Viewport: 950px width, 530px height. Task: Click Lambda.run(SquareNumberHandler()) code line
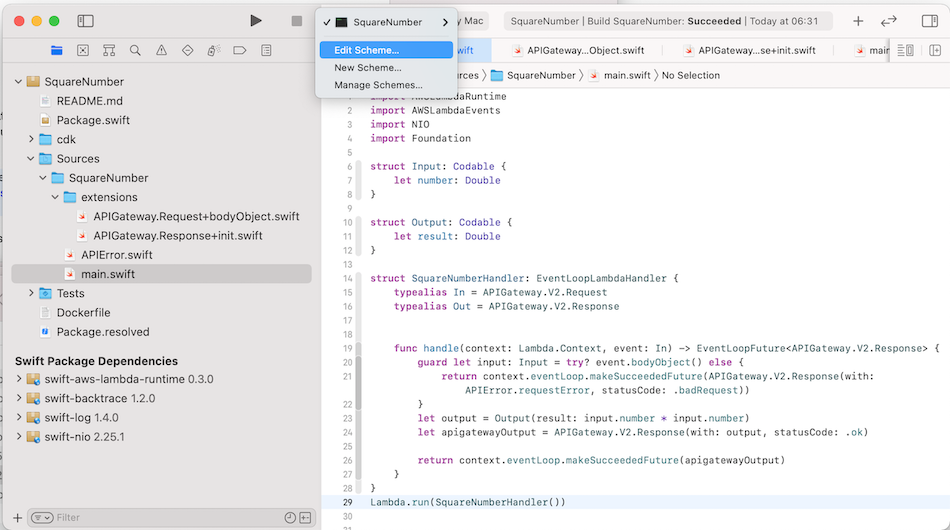468,502
